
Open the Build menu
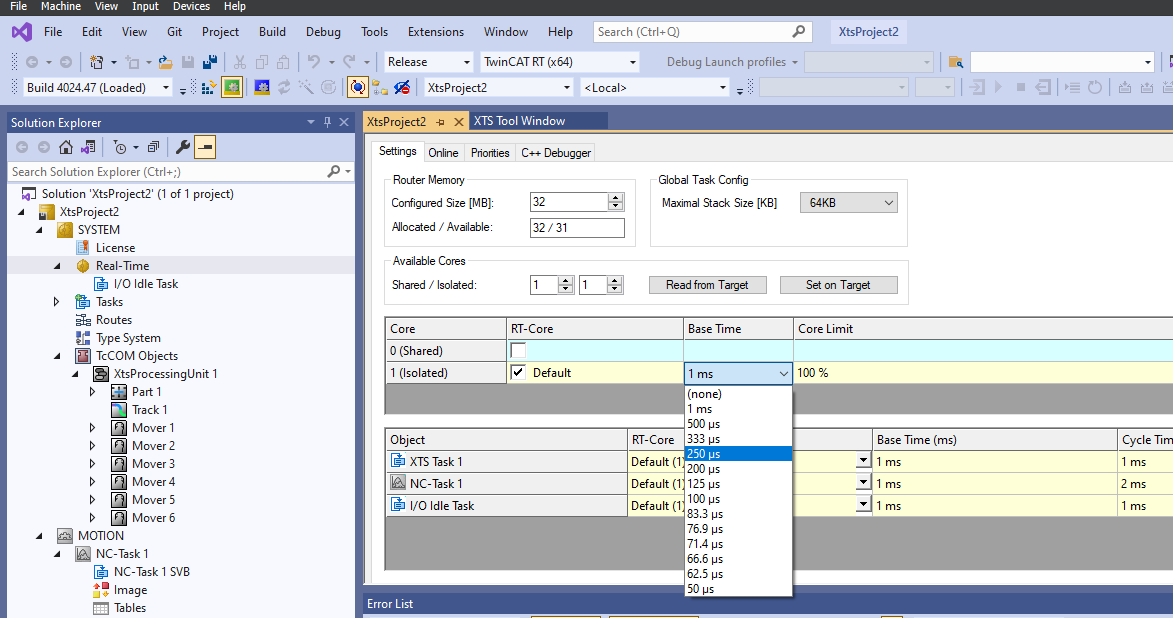(x=272, y=31)
